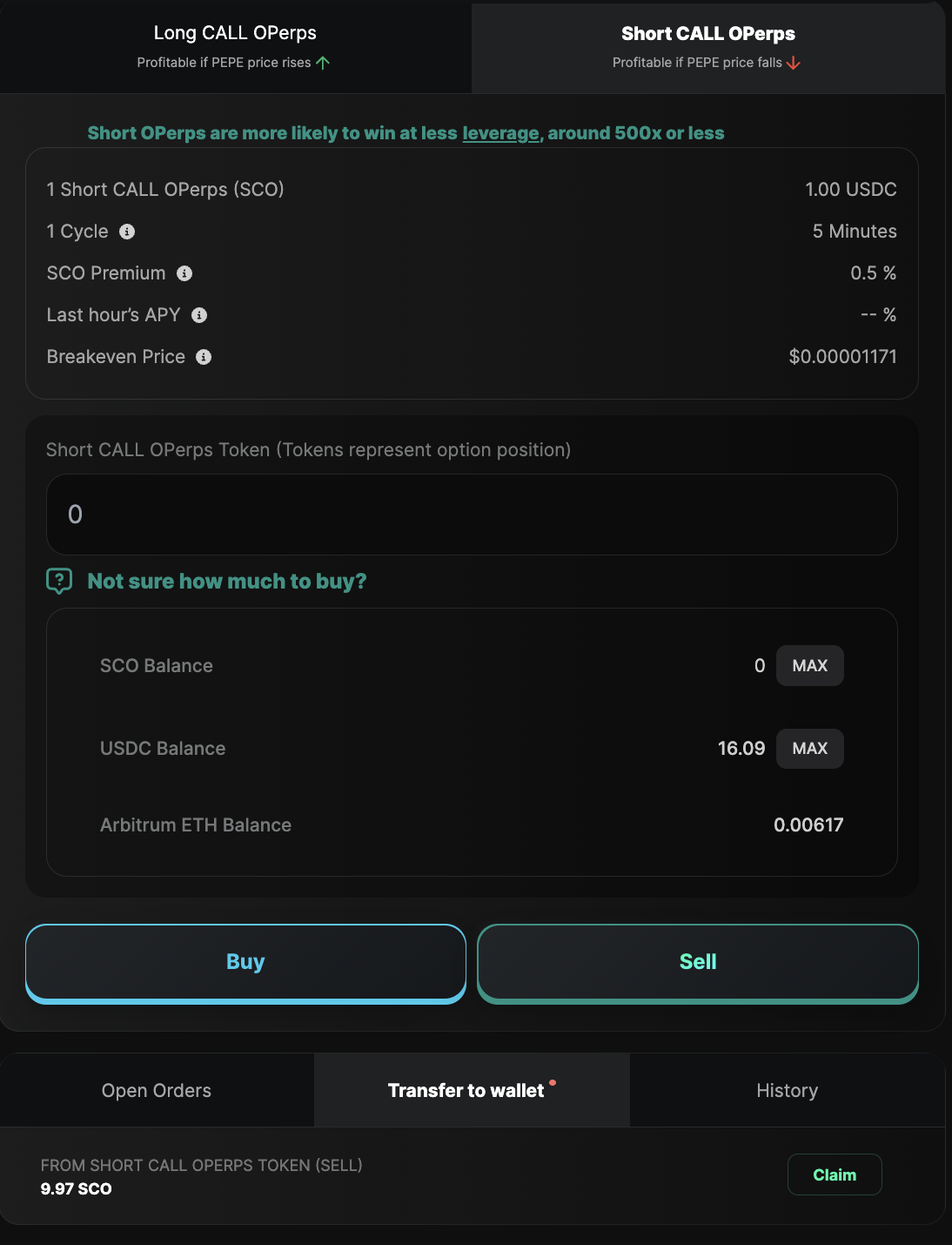Open the Open Orders tab

pos(157,1090)
